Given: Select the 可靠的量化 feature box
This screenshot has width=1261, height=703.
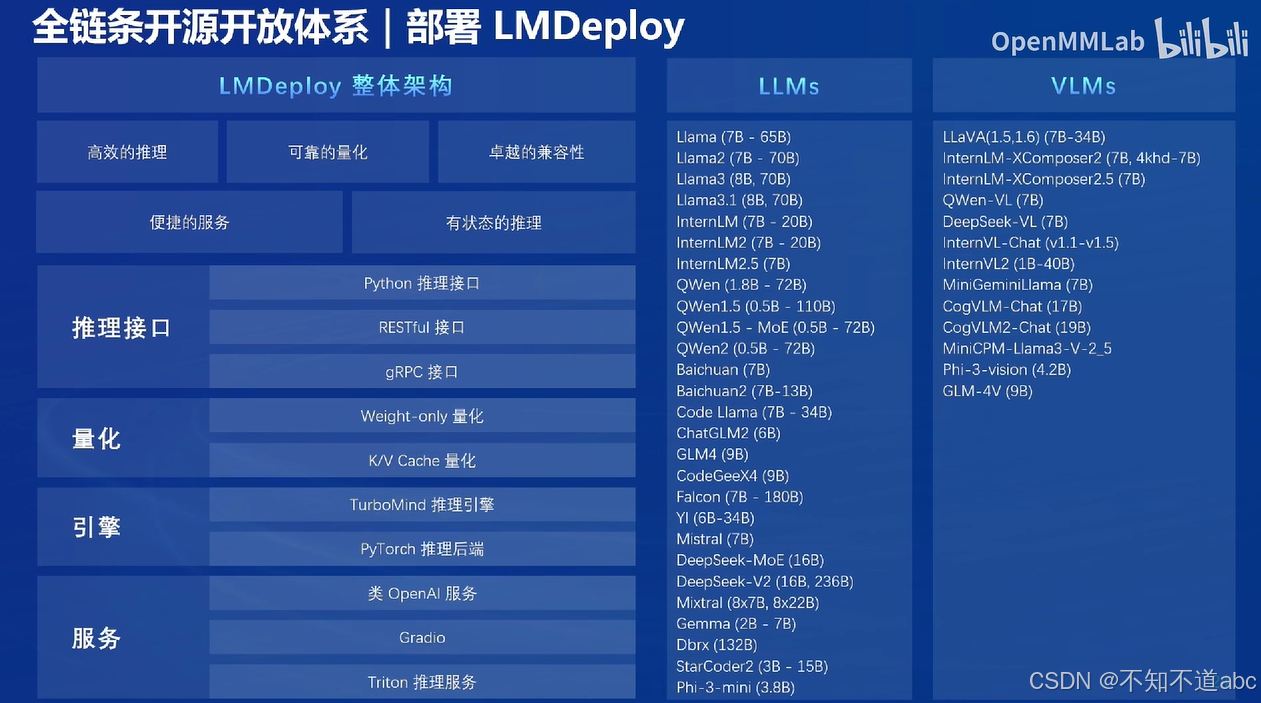Looking at the screenshot, I should pos(328,152).
